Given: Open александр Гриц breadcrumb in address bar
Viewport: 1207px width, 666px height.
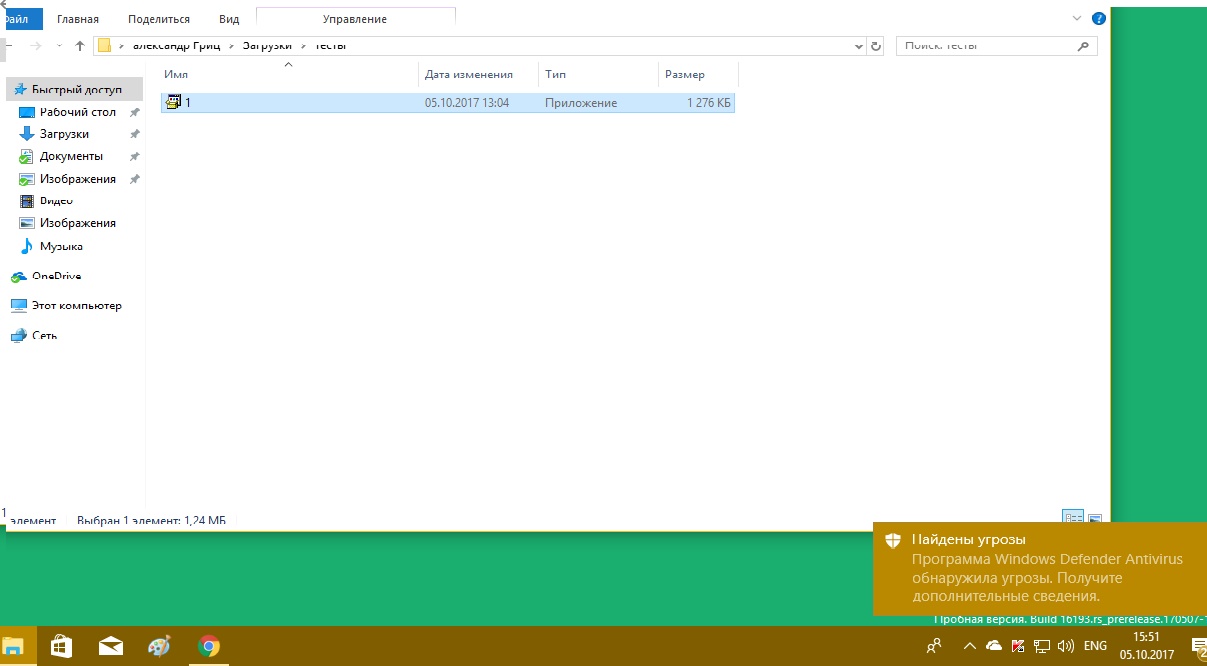Looking at the screenshot, I should 178,46.
